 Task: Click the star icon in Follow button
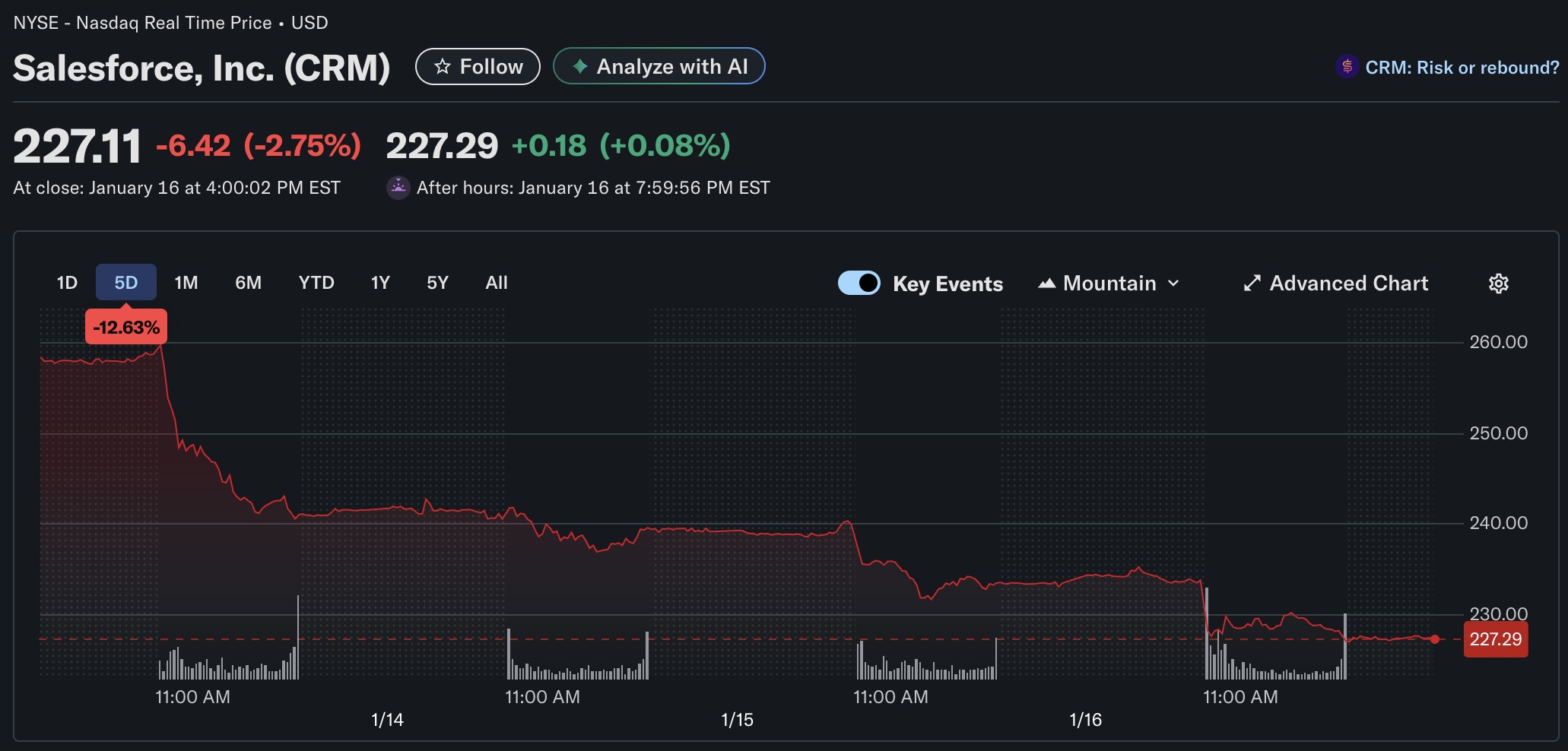pyautogui.click(x=443, y=67)
